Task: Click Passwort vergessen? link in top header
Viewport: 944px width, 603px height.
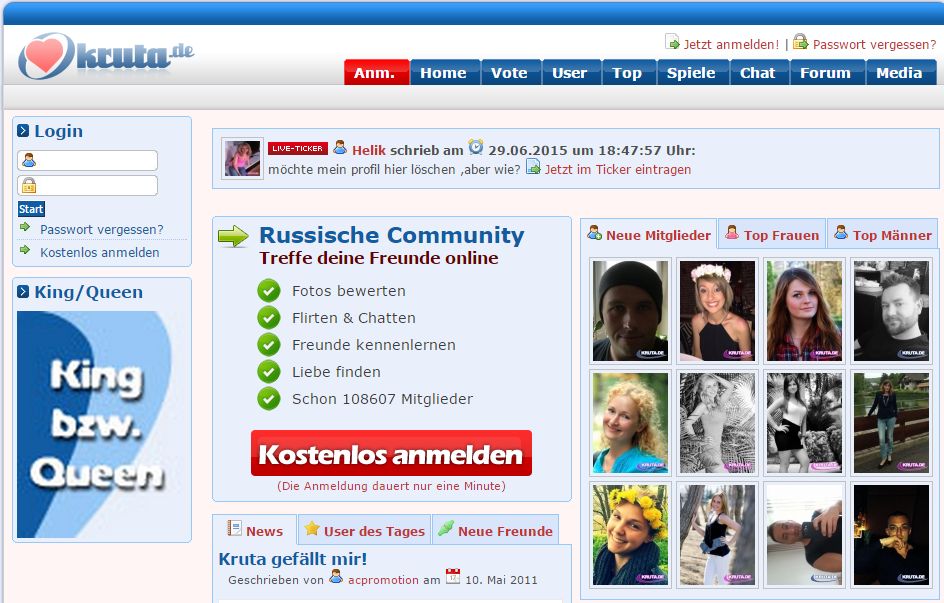Action: (874, 45)
